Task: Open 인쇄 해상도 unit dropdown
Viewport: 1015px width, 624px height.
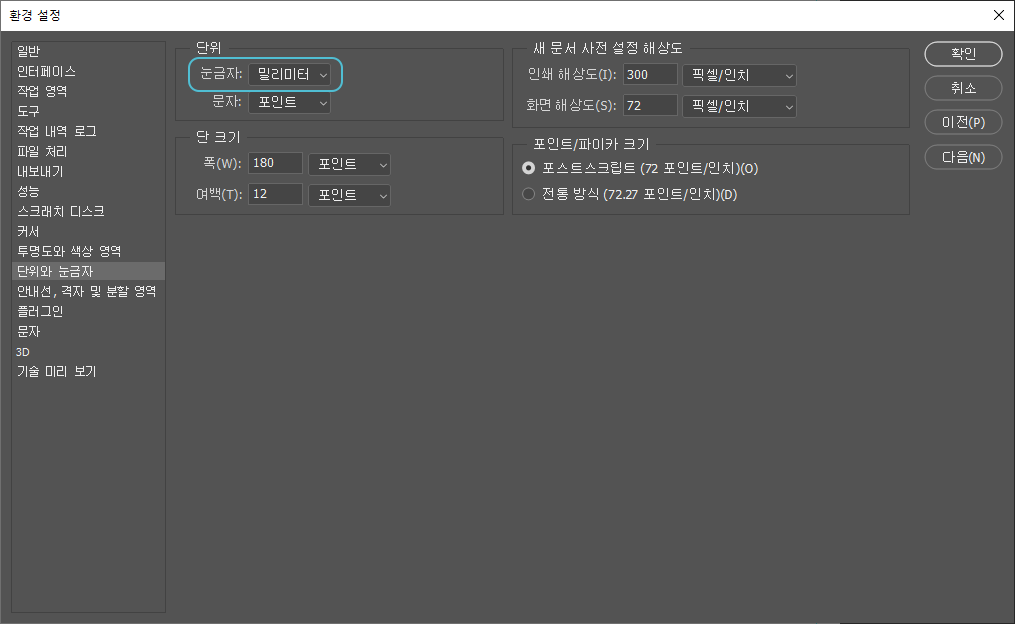Action: pyautogui.click(x=739, y=75)
